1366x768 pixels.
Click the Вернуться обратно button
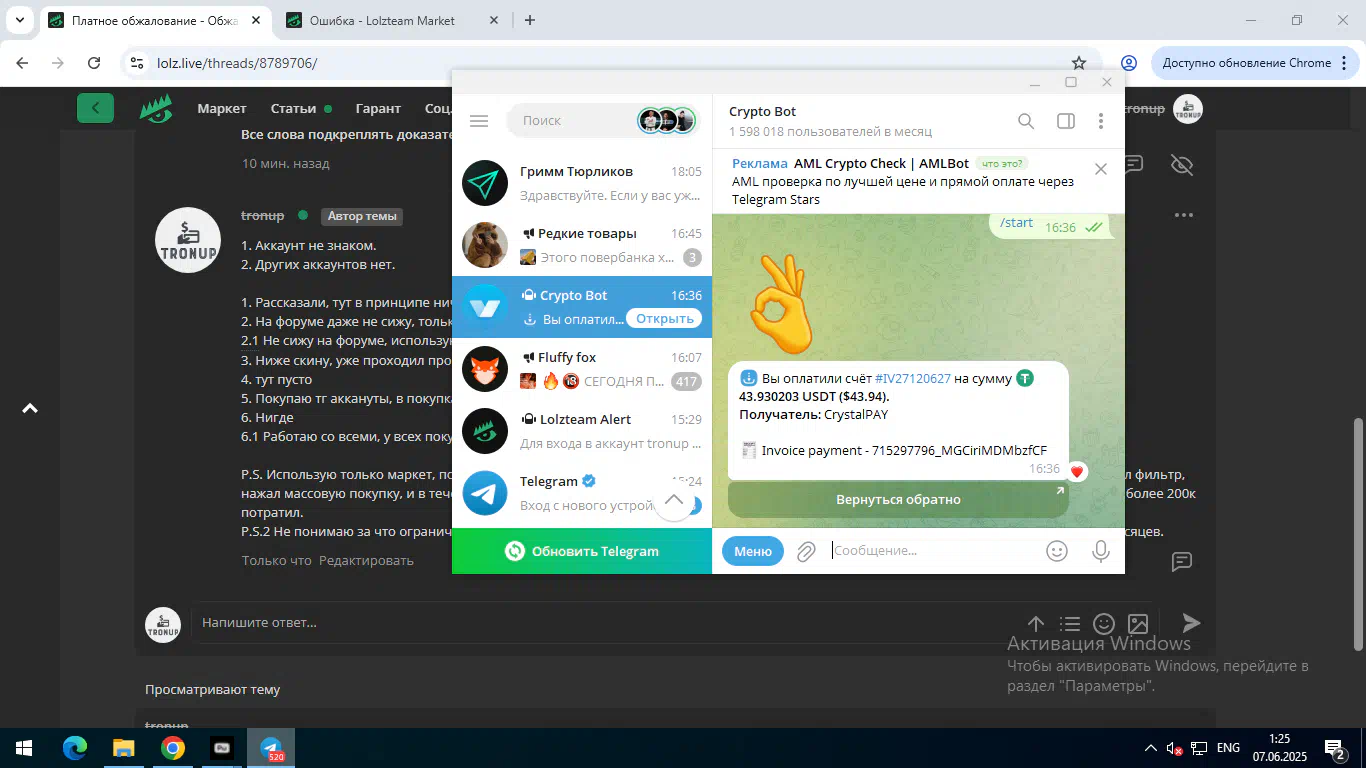click(x=898, y=499)
